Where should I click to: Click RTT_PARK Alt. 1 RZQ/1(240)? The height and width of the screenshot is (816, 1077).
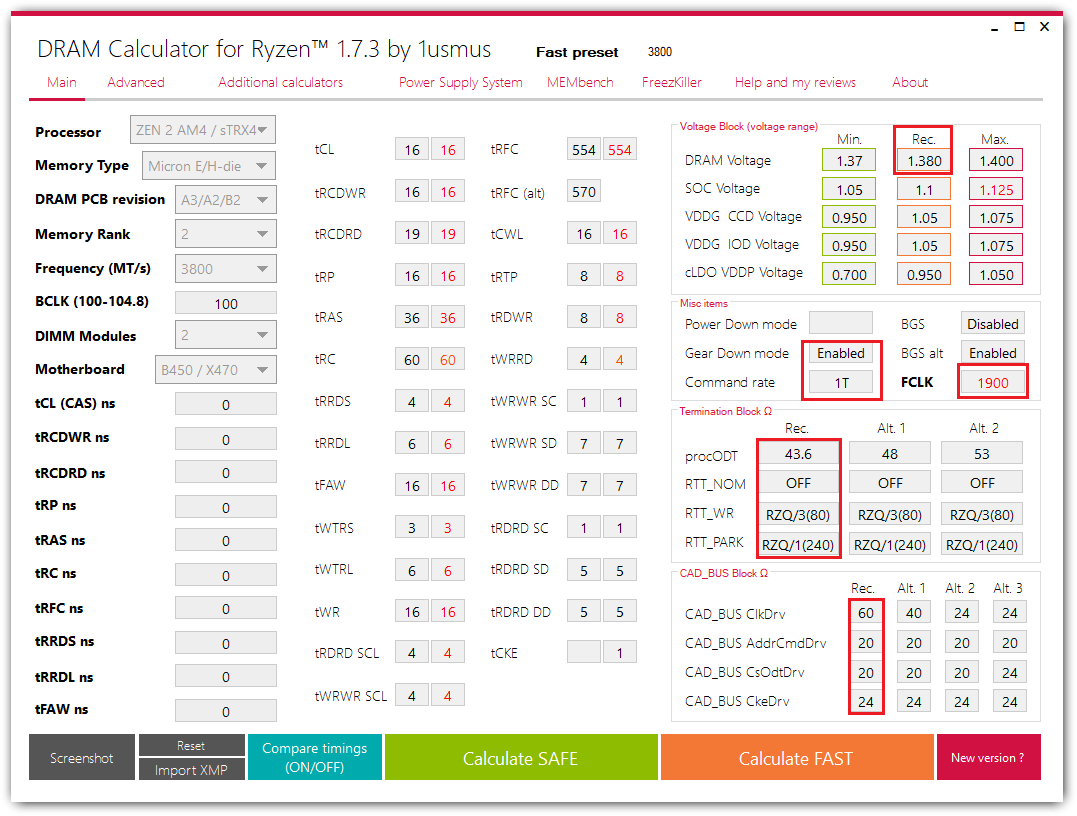coord(889,544)
